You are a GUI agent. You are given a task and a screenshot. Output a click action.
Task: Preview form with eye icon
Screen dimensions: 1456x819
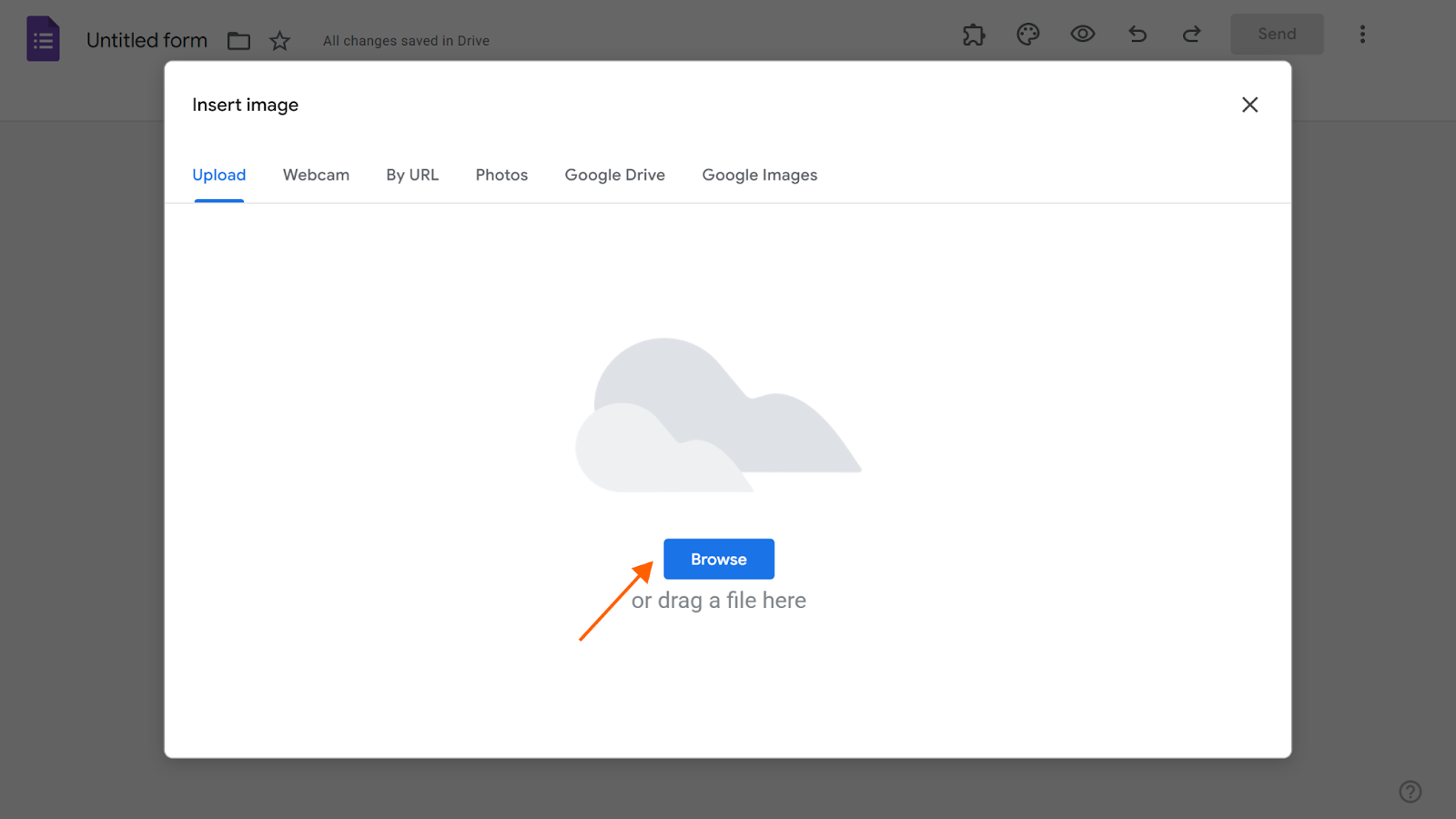coord(1082,35)
